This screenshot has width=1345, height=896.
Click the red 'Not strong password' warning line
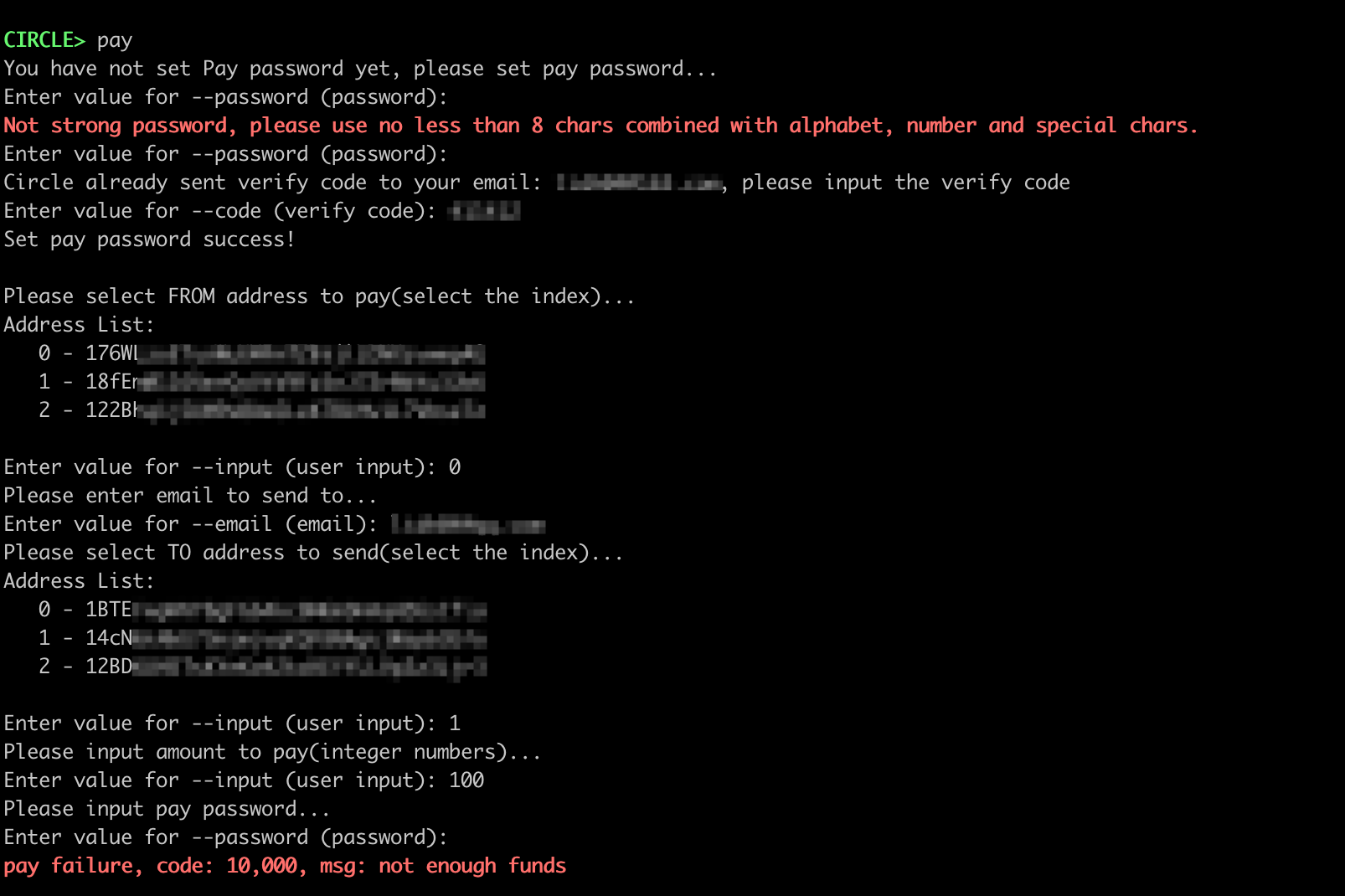point(600,126)
